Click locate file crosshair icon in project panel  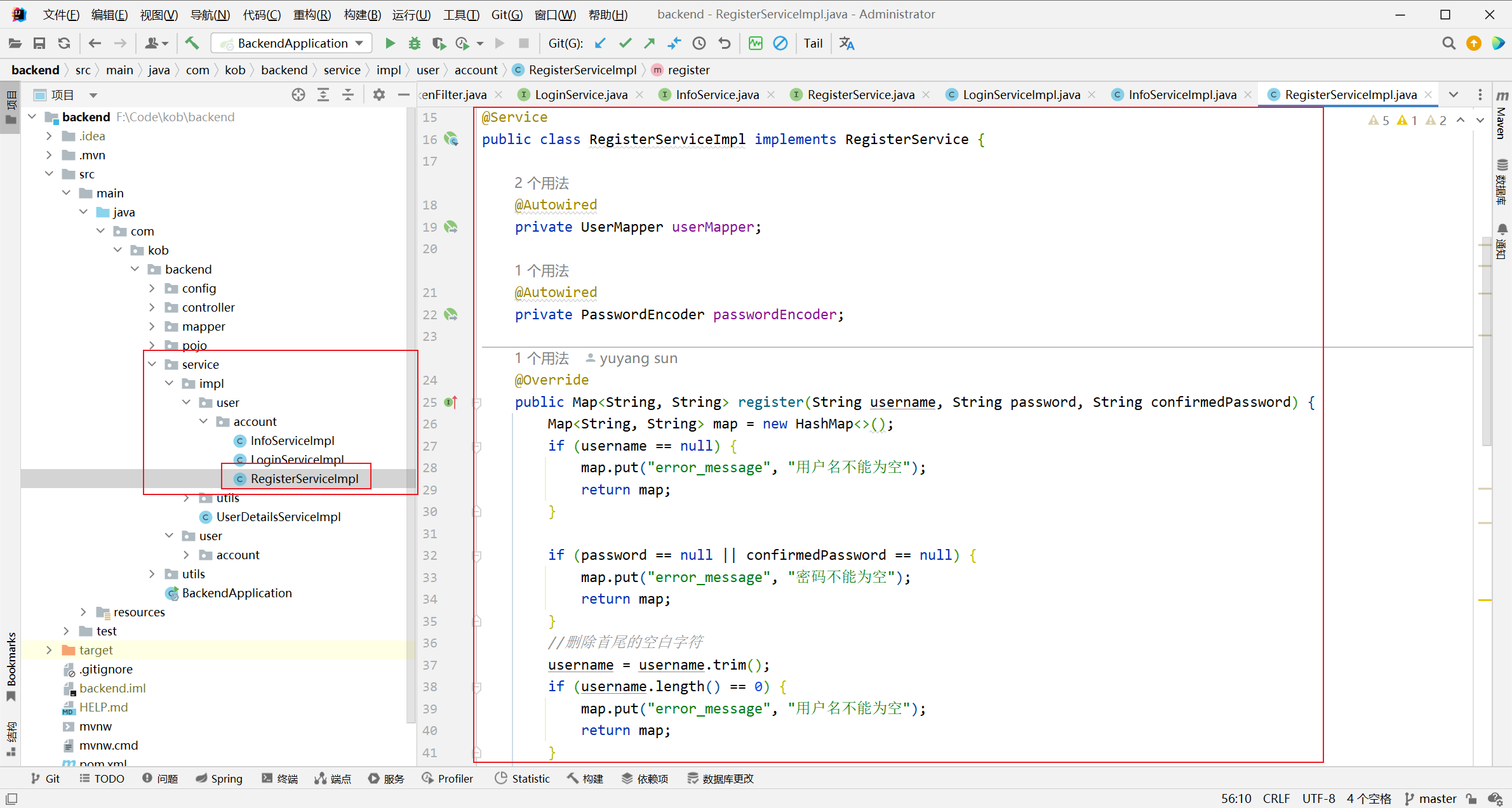tap(298, 95)
